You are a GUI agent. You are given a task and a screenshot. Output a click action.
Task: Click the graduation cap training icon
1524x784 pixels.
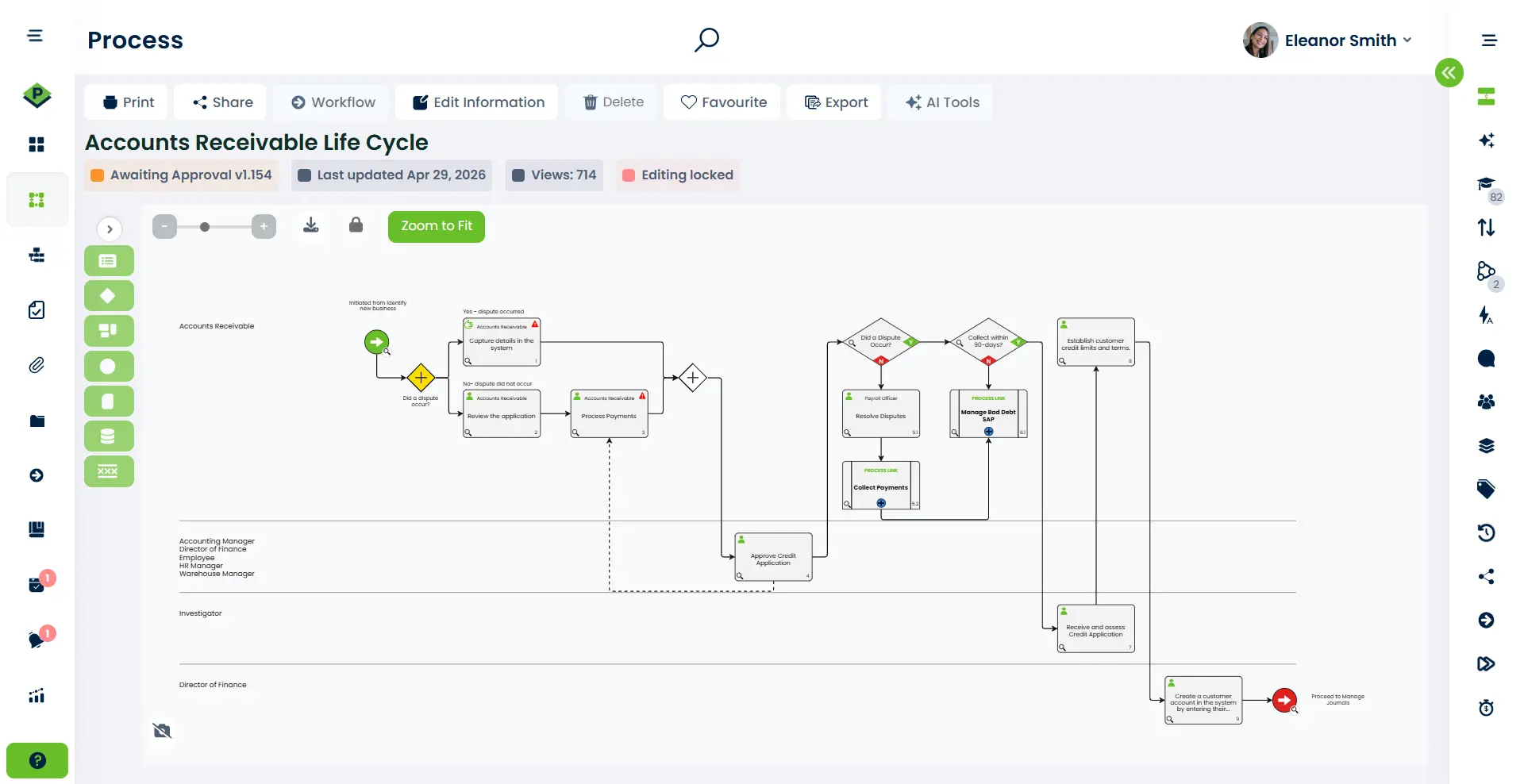(1485, 184)
